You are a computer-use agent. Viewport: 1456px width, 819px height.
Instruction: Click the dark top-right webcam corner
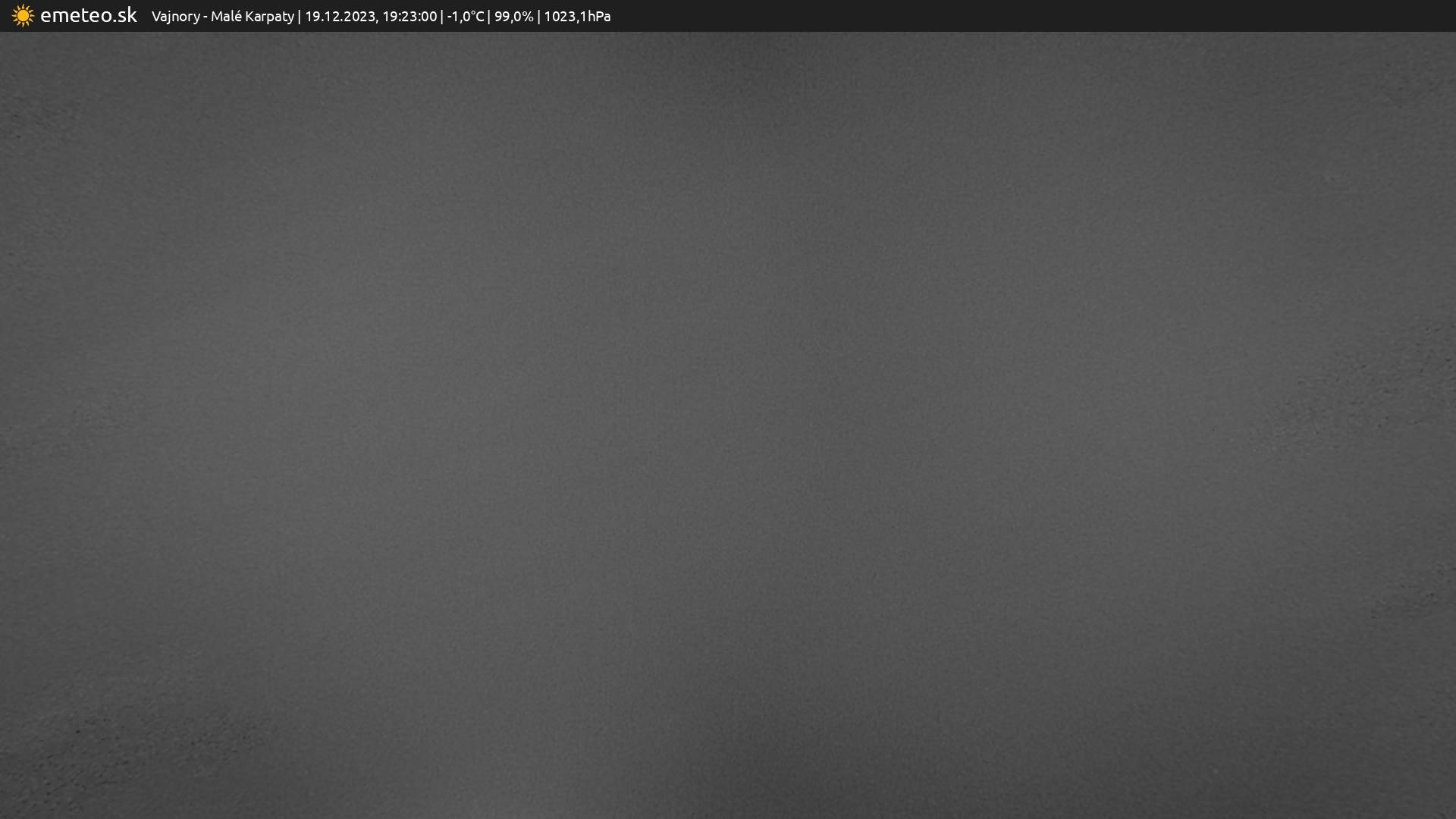1410,68
